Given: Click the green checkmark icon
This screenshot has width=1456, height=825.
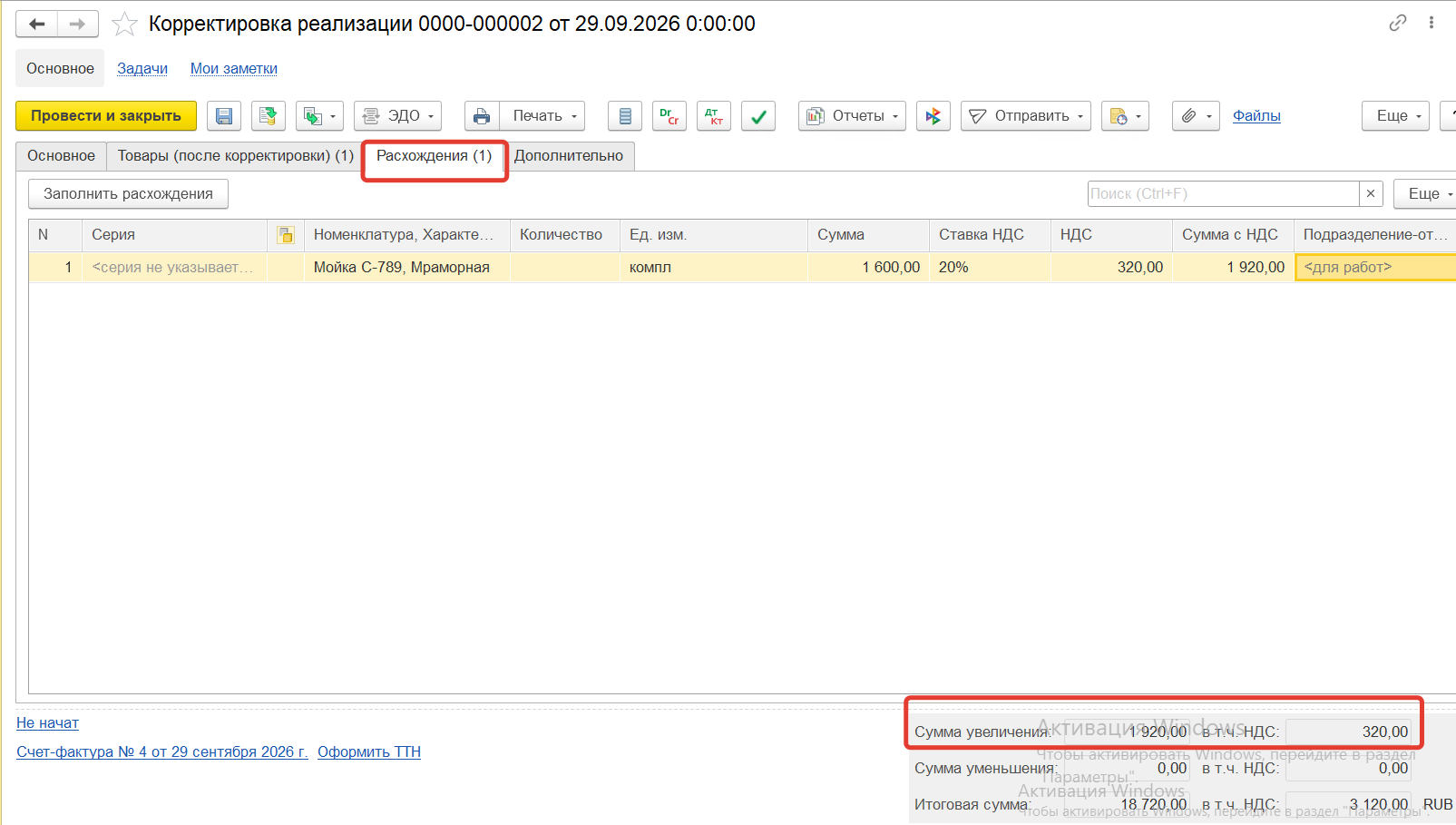Looking at the screenshot, I should click(758, 116).
